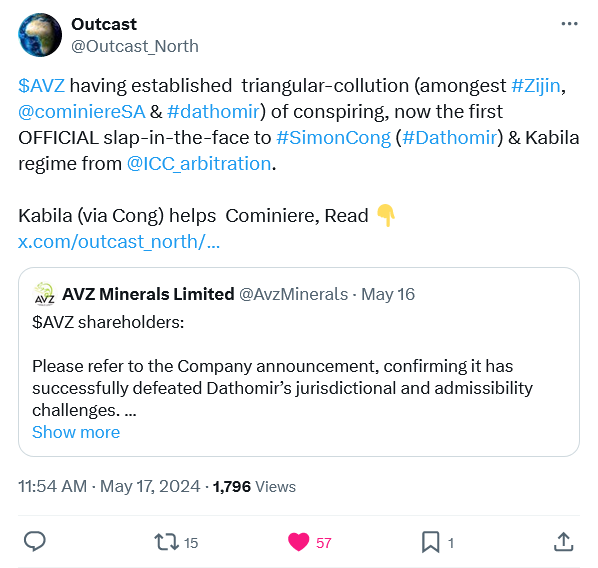Expand quoted tweet with Show more
Image resolution: width=598 pixels, height=568 pixels.
[x=76, y=432]
